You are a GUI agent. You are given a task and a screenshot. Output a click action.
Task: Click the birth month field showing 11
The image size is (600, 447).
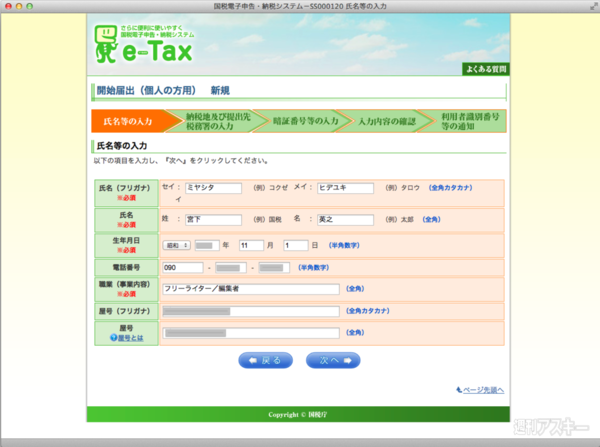coord(251,245)
